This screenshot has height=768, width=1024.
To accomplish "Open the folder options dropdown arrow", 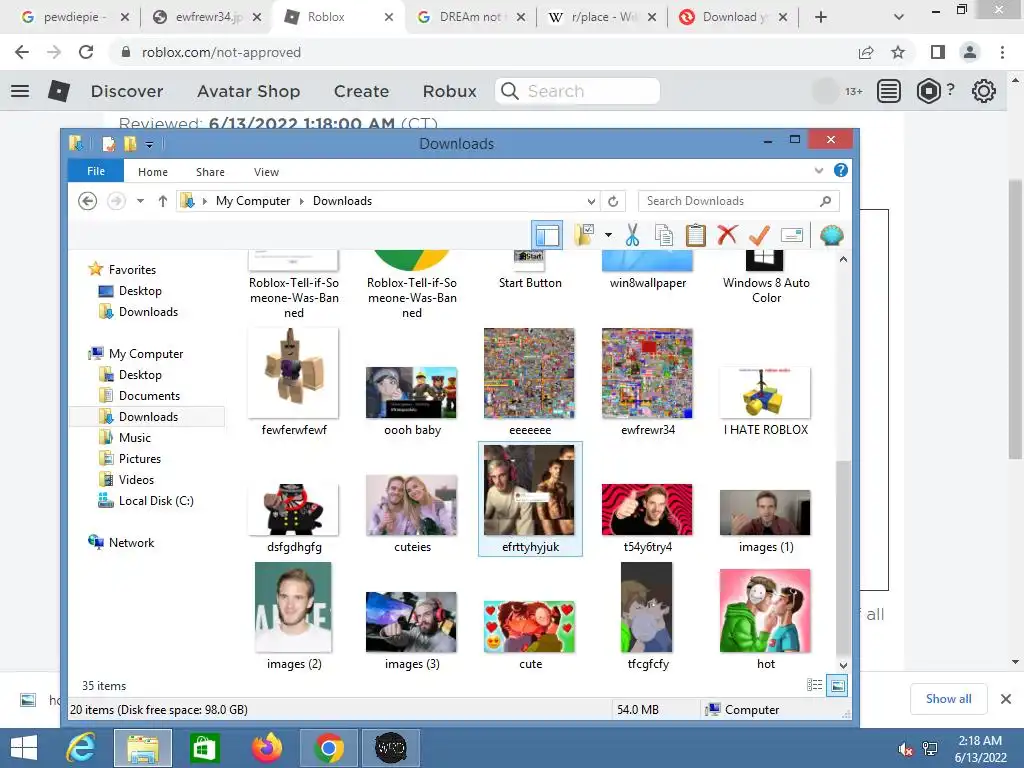I will point(608,235).
